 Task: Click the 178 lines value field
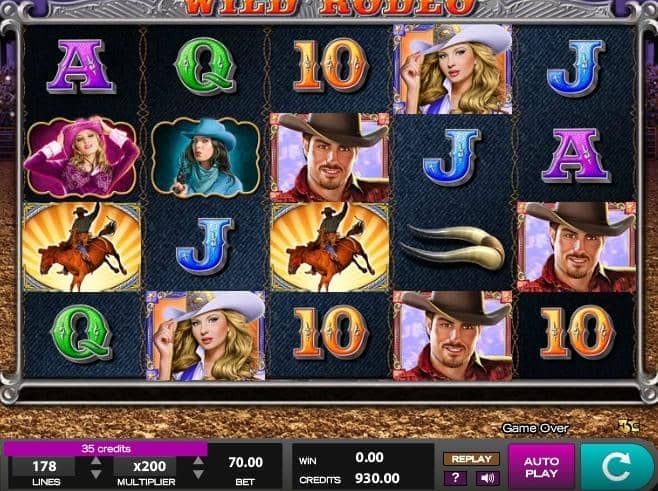[44, 466]
